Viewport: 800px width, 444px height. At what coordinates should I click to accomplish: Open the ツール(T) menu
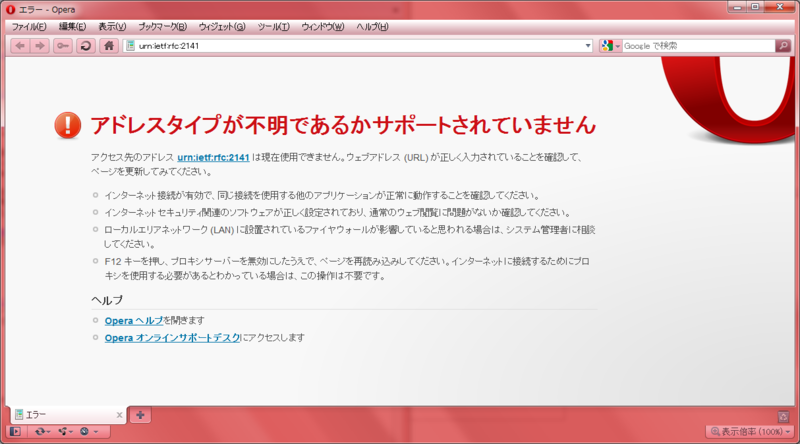tap(273, 27)
